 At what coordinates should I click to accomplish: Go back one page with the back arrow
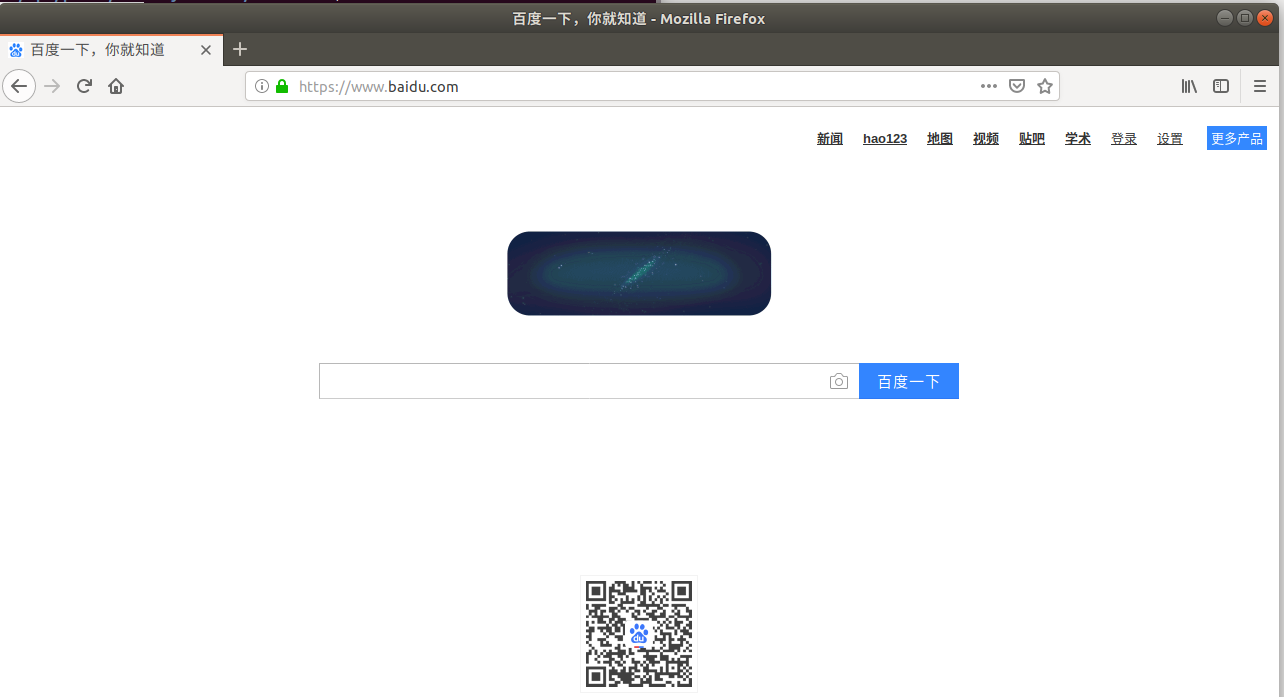coord(19,86)
